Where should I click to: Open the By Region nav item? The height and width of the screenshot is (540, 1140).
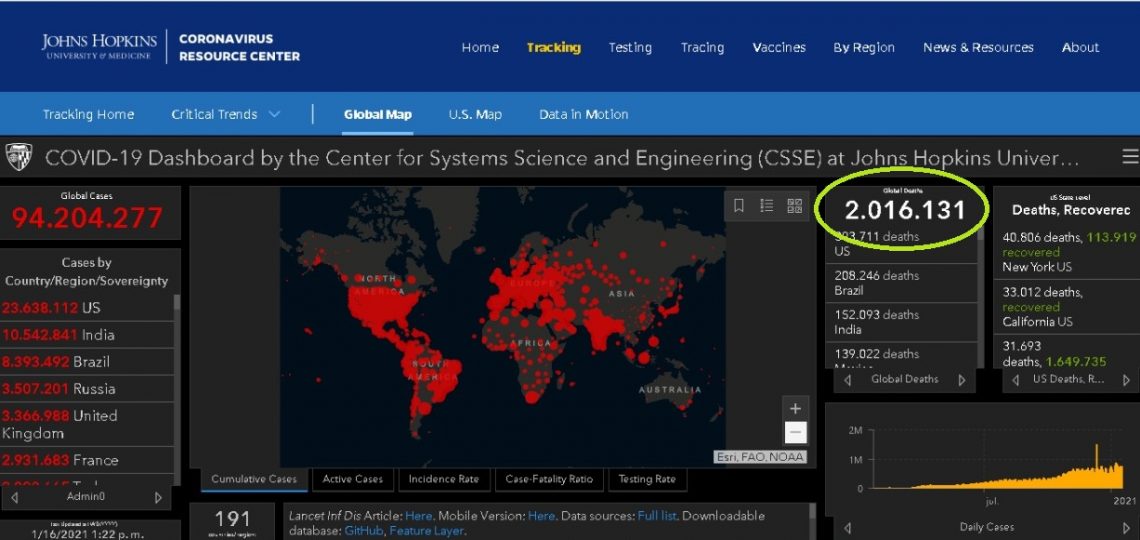click(864, 47)
